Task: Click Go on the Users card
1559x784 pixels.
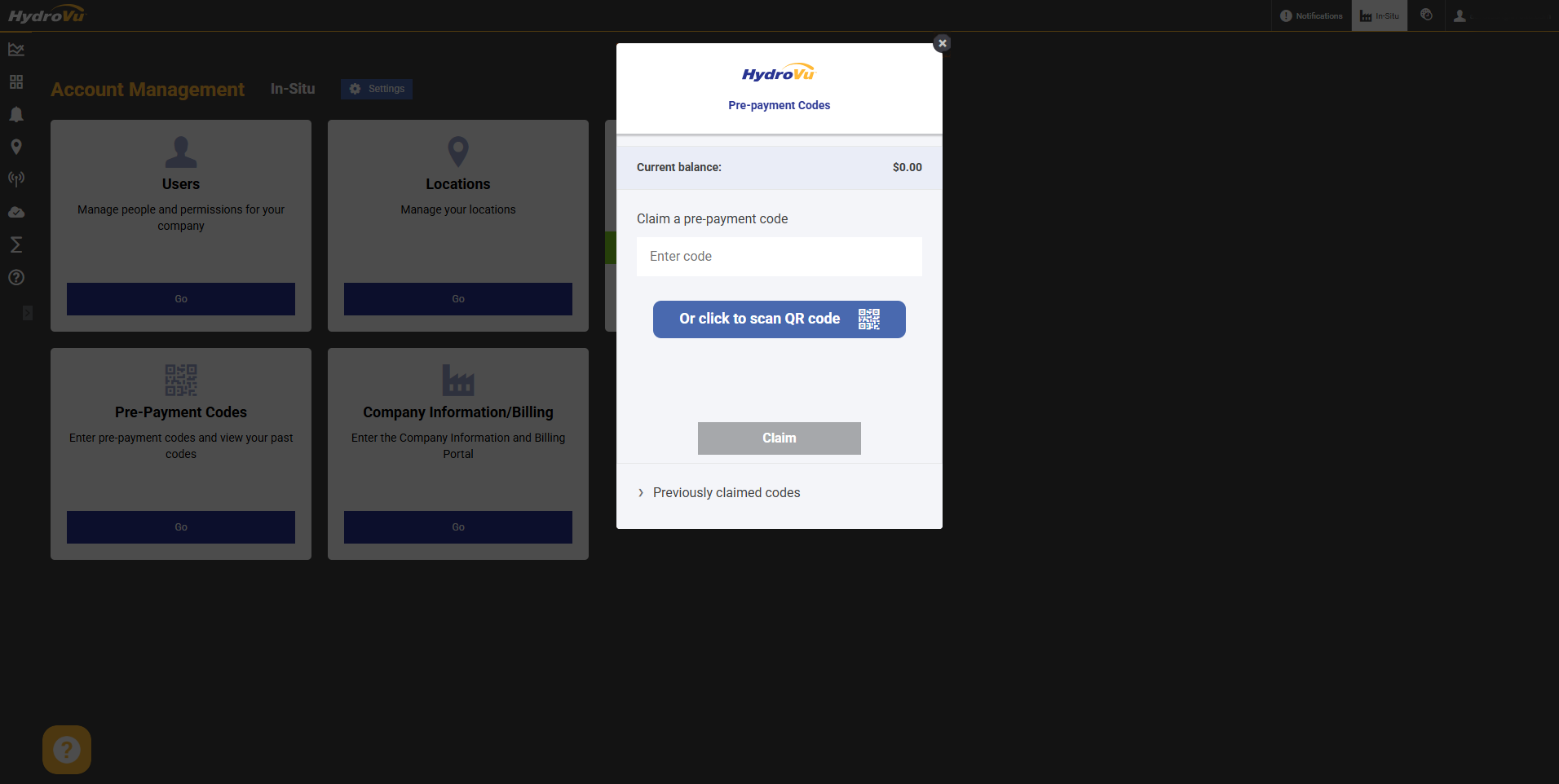Action: pos(181,299)
